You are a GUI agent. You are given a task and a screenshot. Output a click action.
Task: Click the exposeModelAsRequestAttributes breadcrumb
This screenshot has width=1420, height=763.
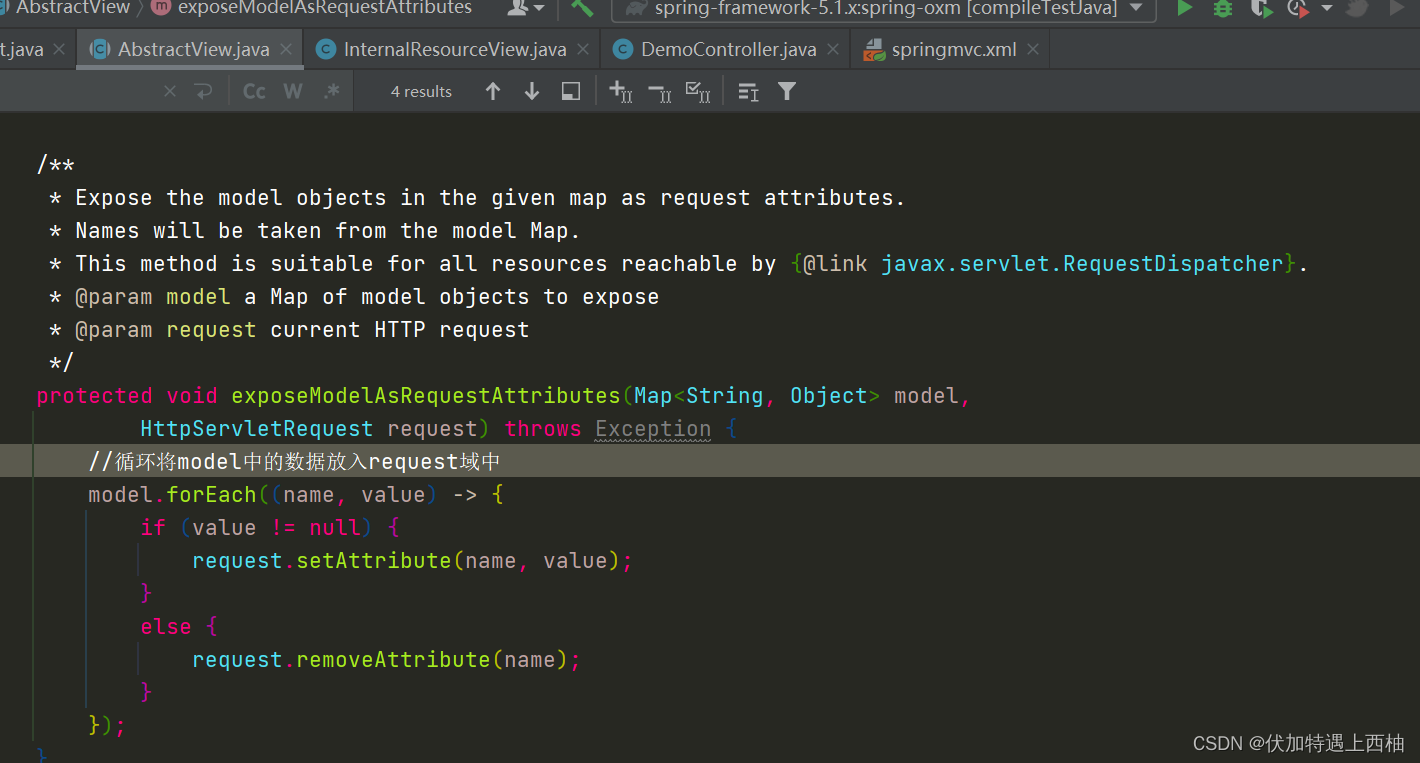click(325, 8)
